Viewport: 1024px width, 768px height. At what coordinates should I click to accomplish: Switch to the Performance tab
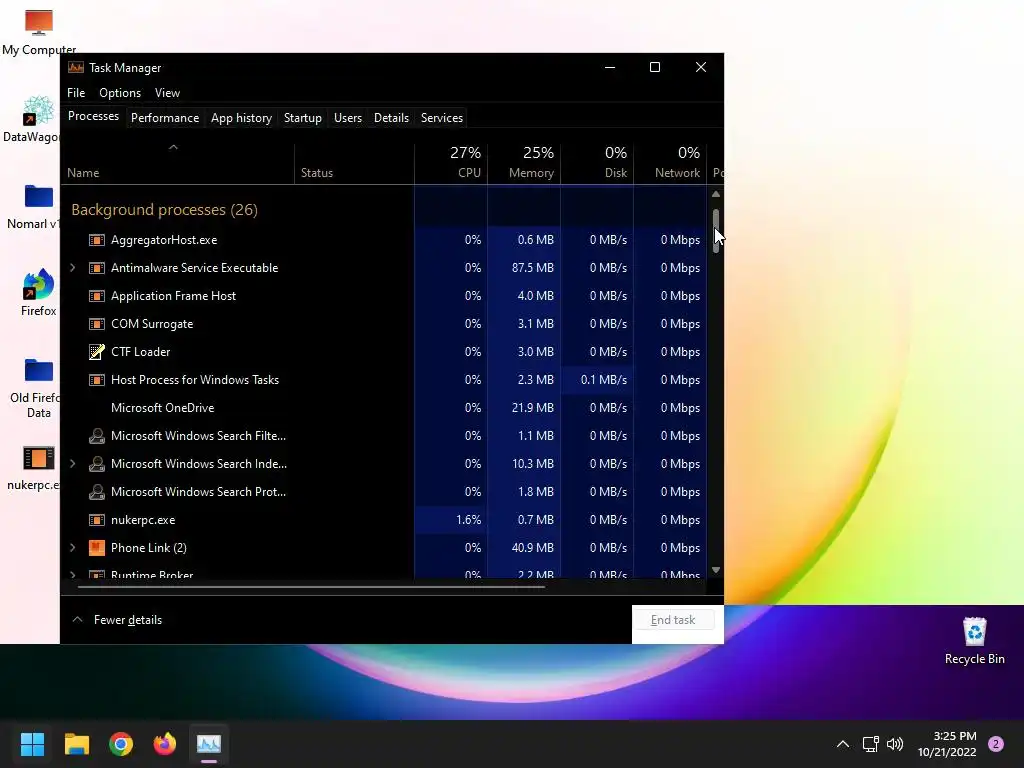(x=165, y=118)
